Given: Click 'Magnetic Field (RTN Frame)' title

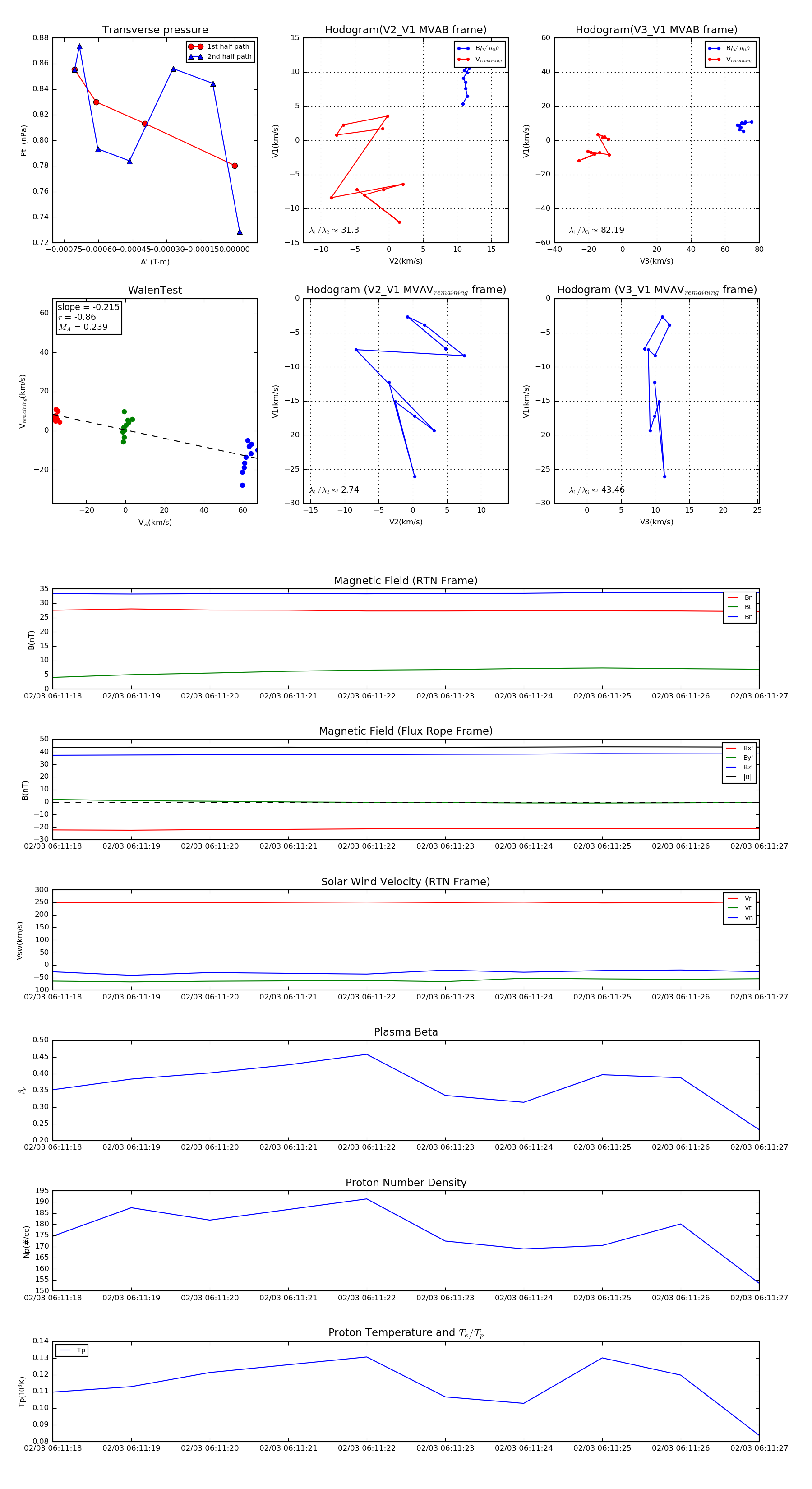Looking at the screenshot, I should pos(406,581).
